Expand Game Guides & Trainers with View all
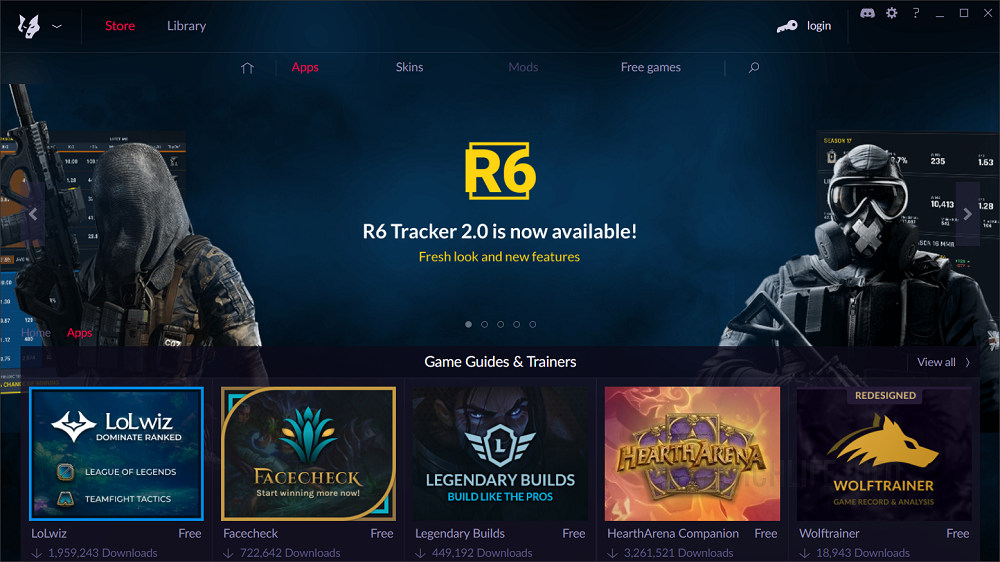 point(943,362)
